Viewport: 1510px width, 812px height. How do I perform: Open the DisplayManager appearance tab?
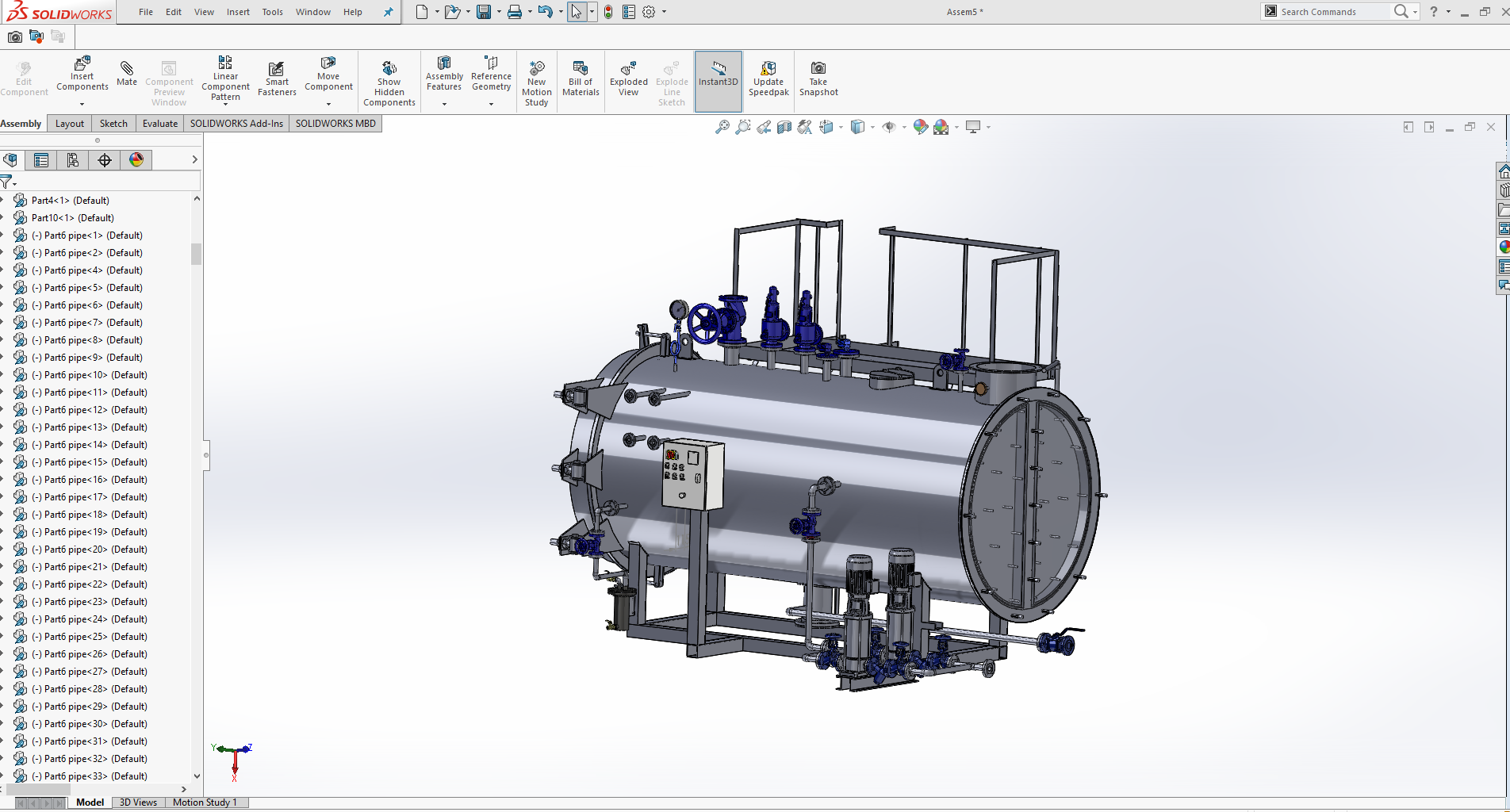tap(136, 160)
